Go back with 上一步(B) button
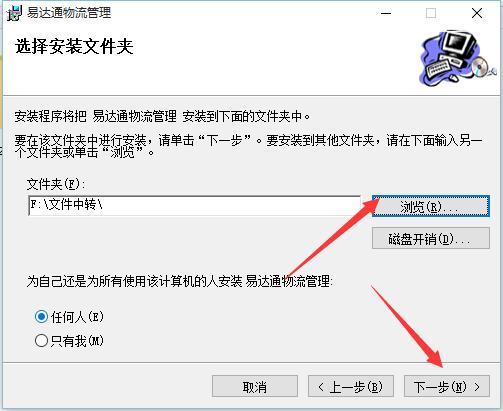This screenshot has width=503, height=411. click(x=351, y=386)
